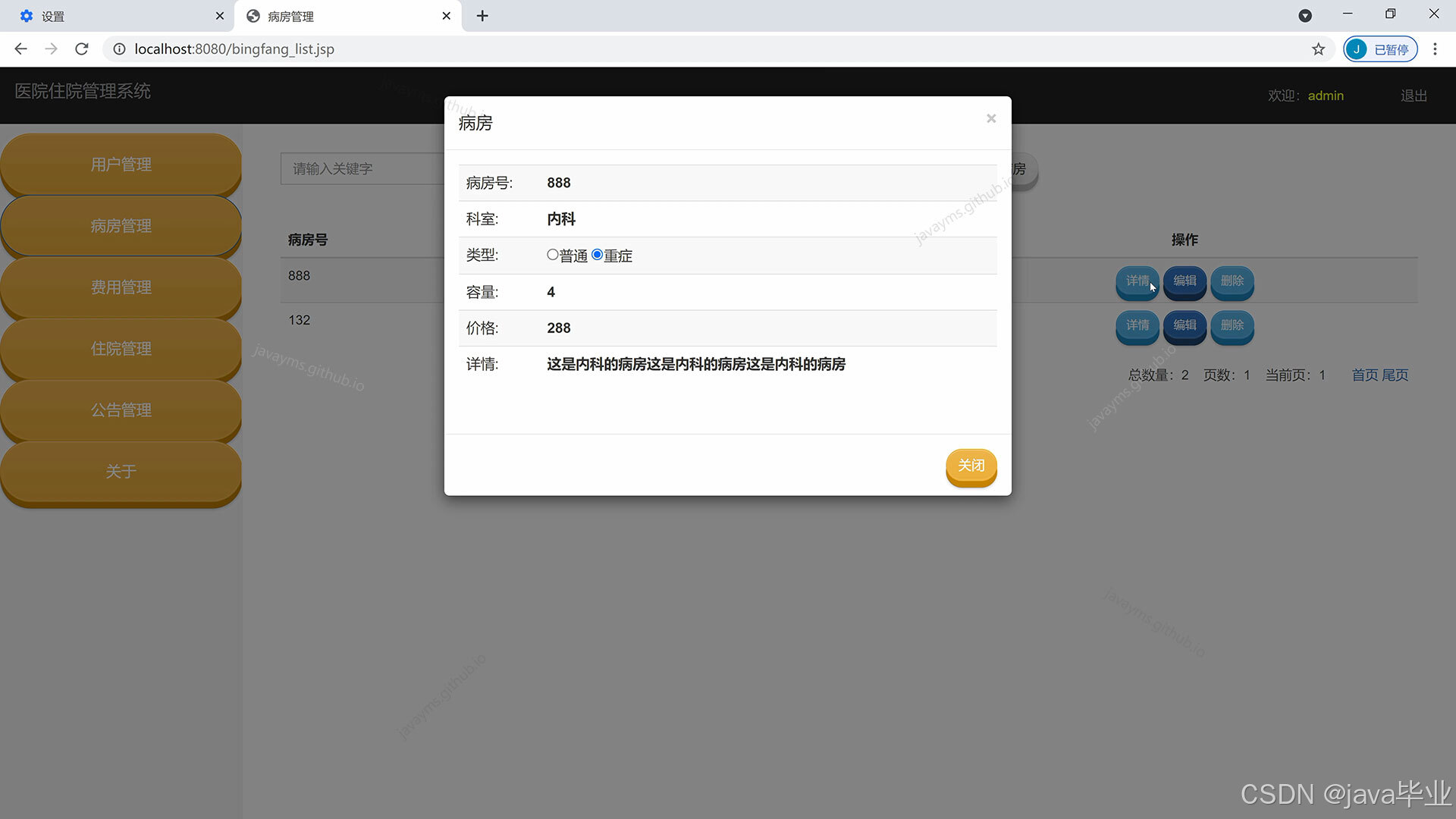Open 病房管理 in the sidebar
This screenshot has width=1456, height=819.
coord(121,226)
